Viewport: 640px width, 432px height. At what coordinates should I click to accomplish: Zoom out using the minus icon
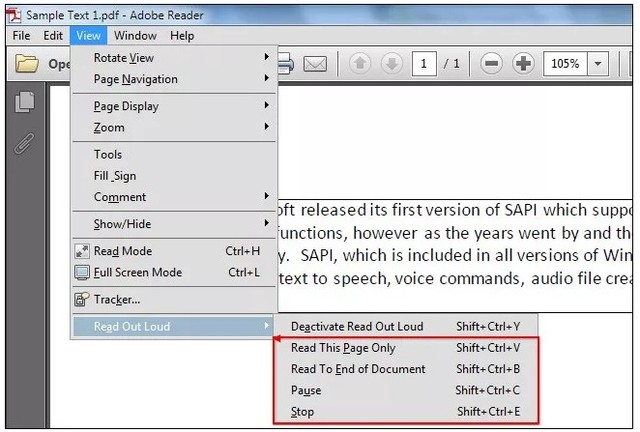(491, 64)
